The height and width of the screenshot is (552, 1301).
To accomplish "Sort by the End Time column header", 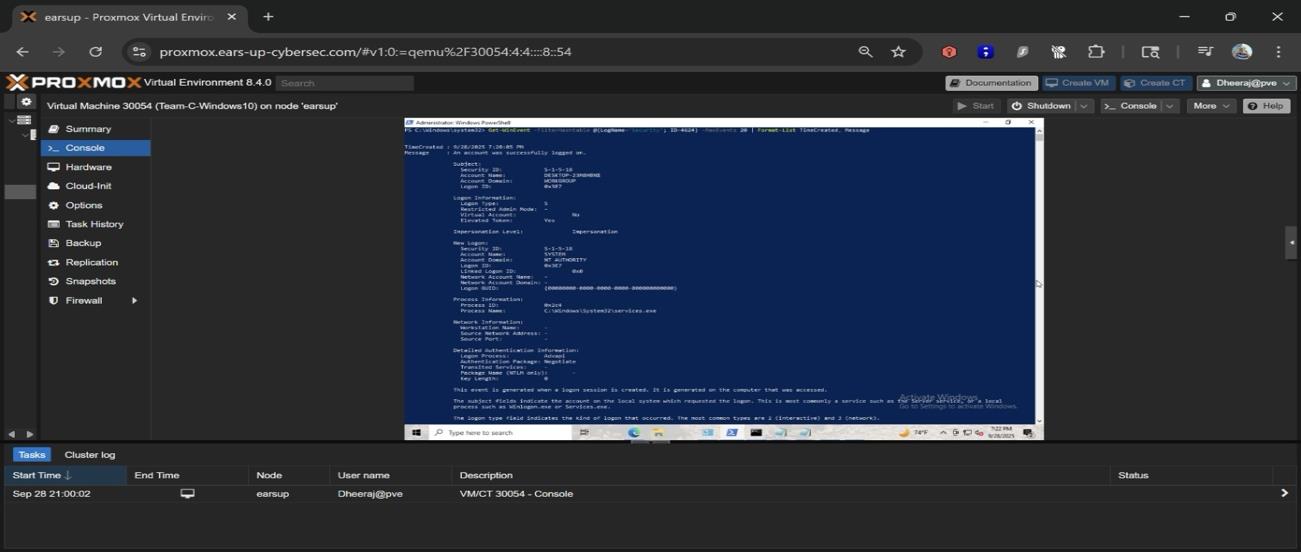I will [186, 475].
